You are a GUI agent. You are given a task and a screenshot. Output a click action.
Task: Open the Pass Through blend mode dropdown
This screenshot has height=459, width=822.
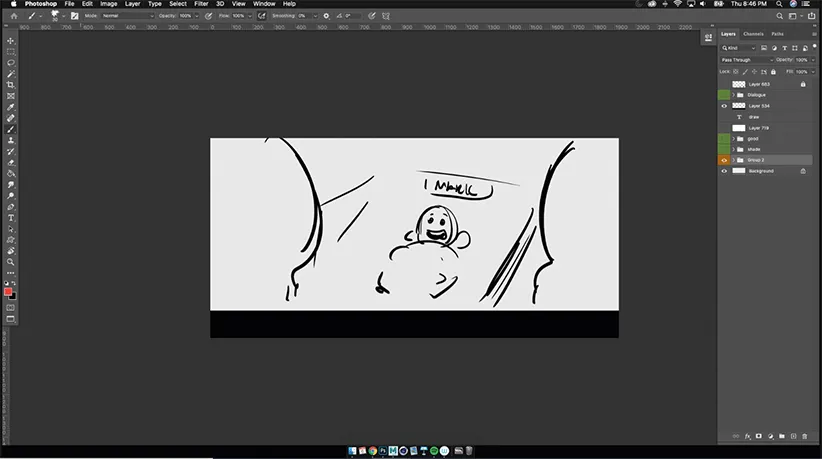pyautogui.click(x=746, y=60)
